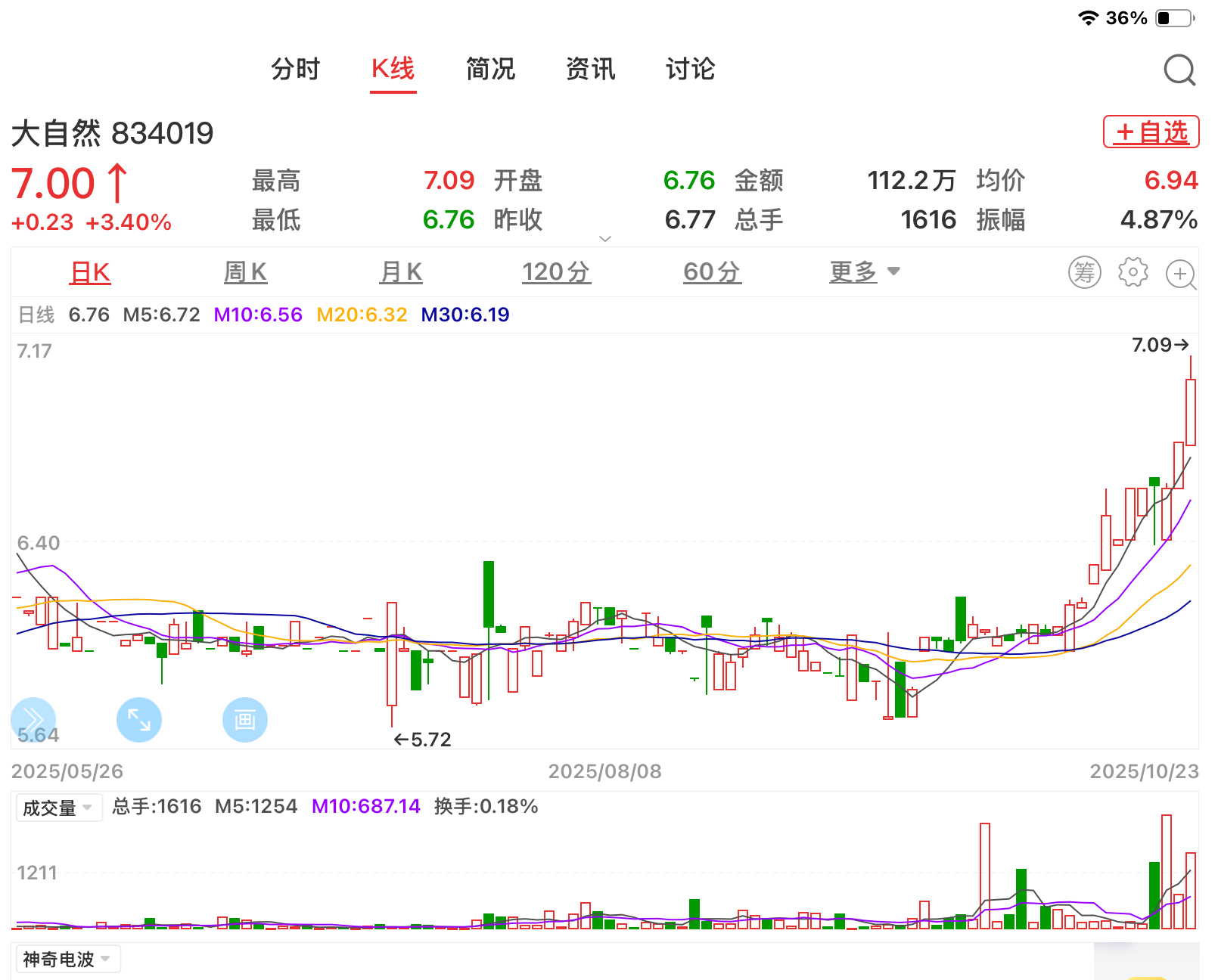Image resolution: width=1218 pixels, height=980 pixels.
Task: Open the 资讯 tab
Action: pos(591,69)
